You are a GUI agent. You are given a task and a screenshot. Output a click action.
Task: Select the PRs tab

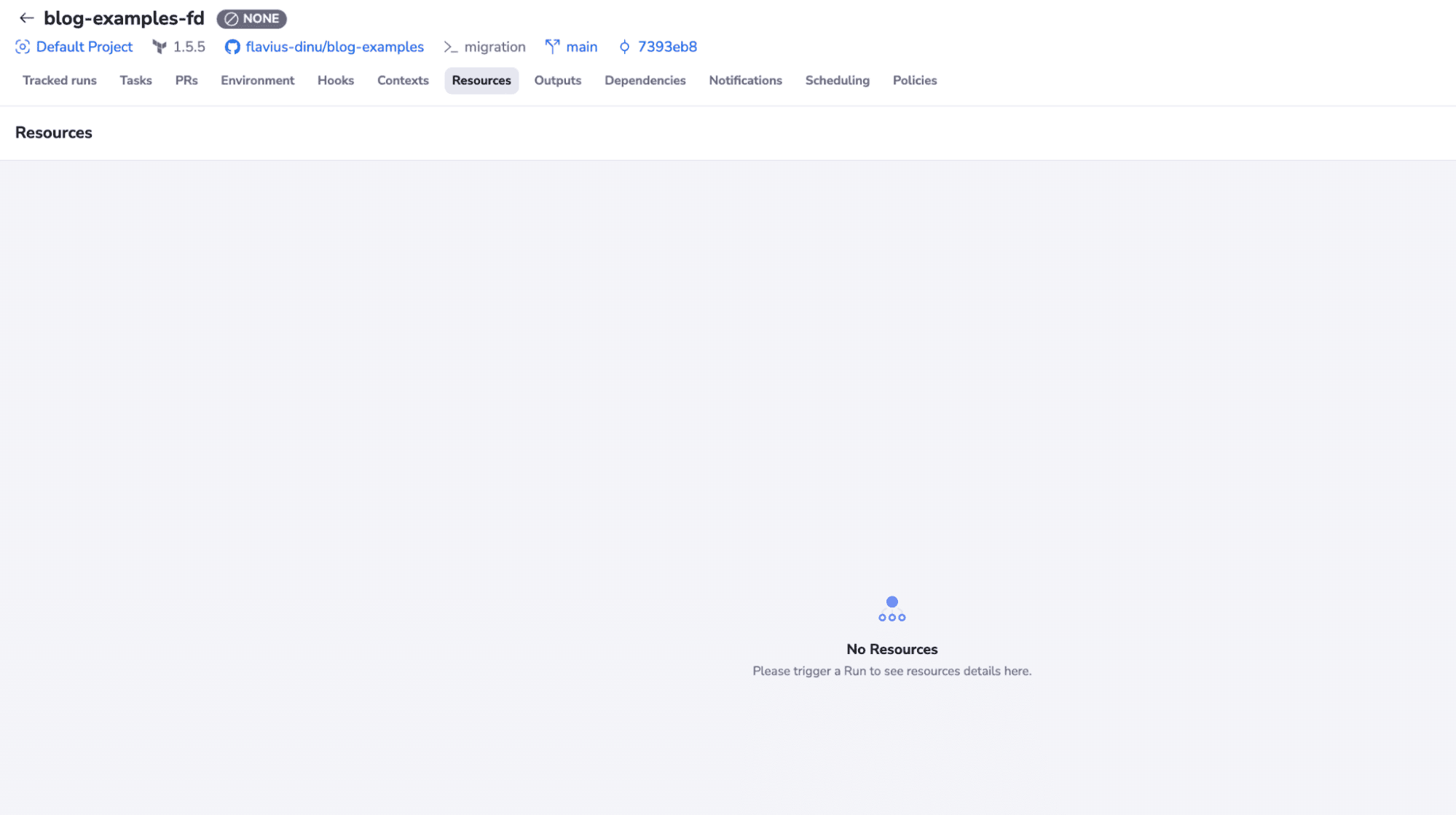tap(186, 80)
